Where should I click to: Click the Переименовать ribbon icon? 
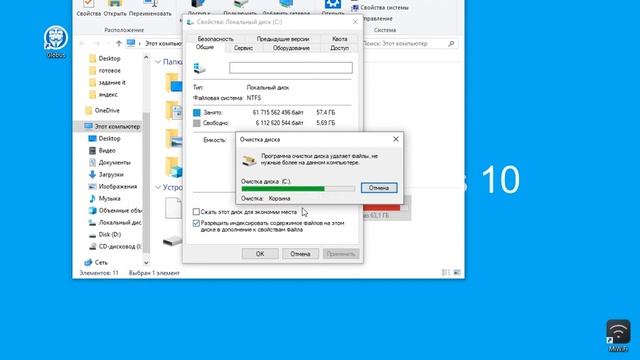click(150, 8)
